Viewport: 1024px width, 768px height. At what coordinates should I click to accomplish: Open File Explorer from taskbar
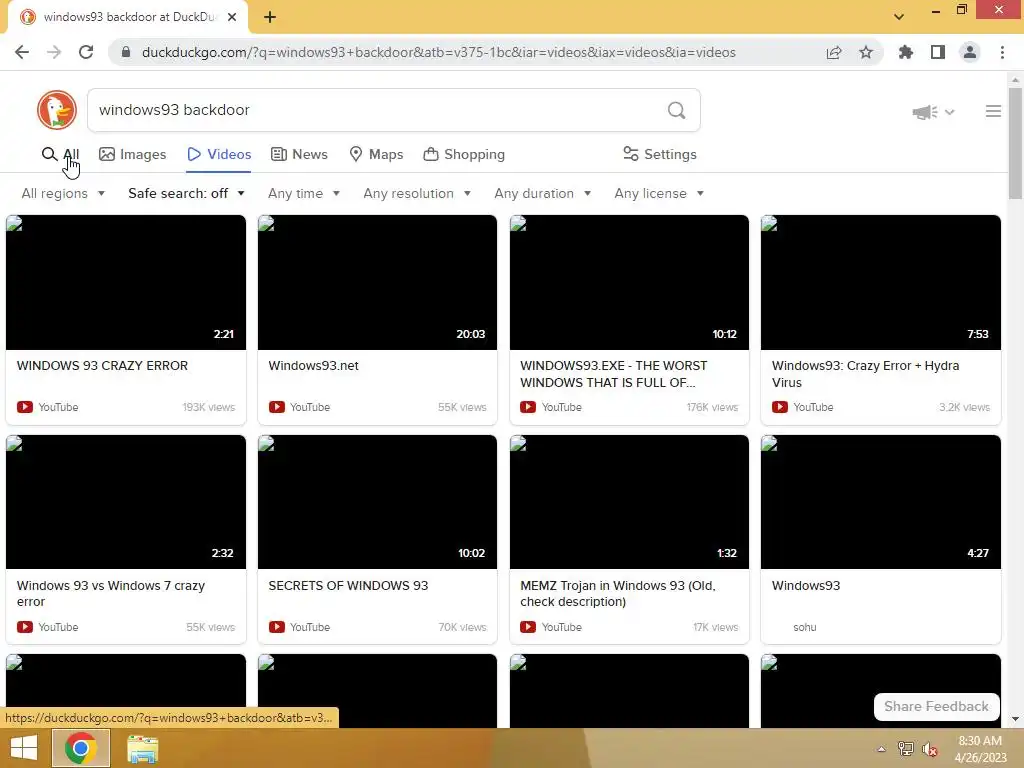142,749
